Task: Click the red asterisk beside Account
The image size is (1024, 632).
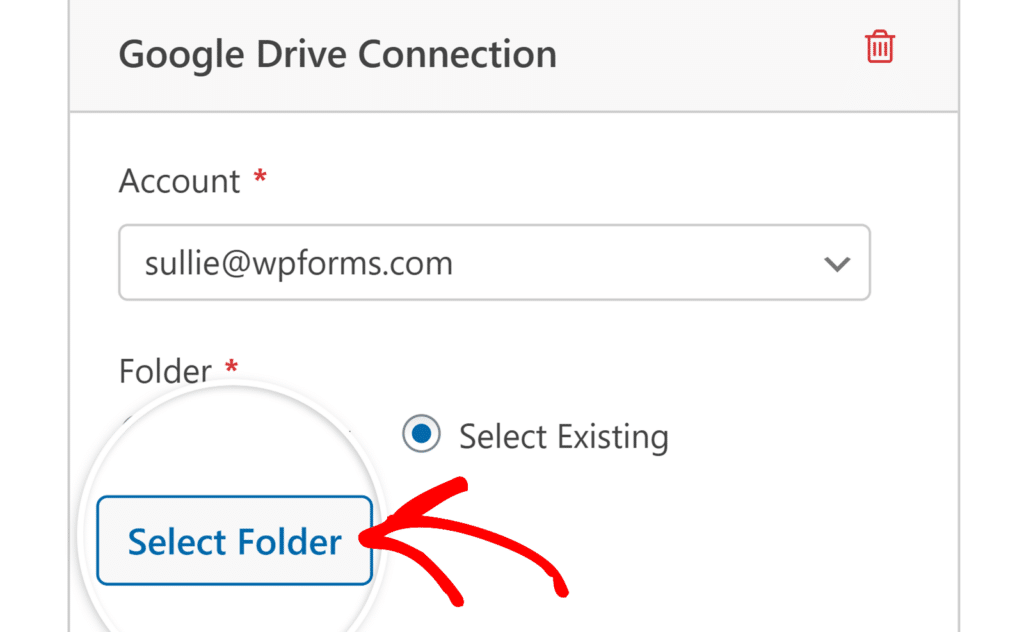Action: tap(261, 178)
